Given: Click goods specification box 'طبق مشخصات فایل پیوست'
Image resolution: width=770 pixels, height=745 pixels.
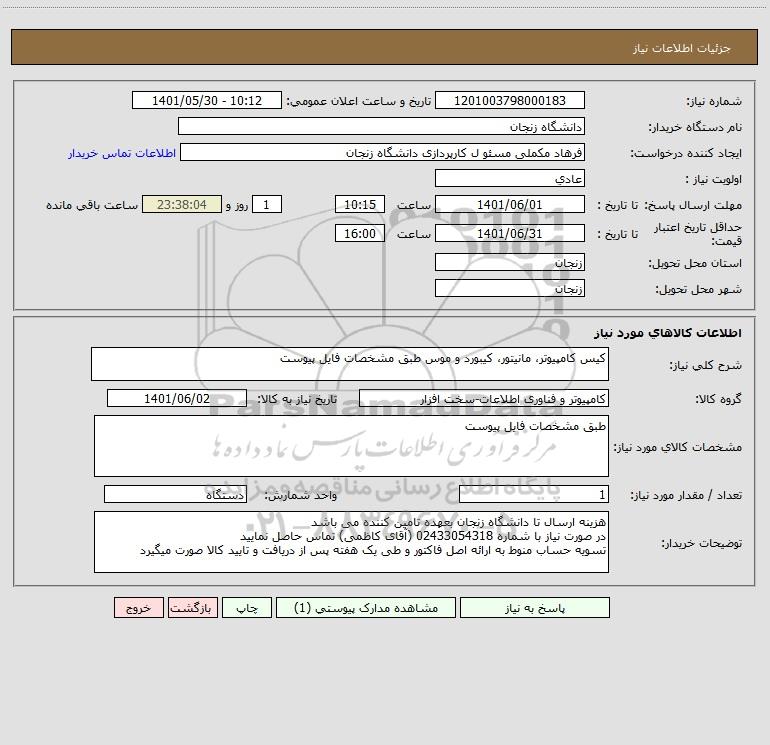Looking at the screenshot, I should coord(351,446).
